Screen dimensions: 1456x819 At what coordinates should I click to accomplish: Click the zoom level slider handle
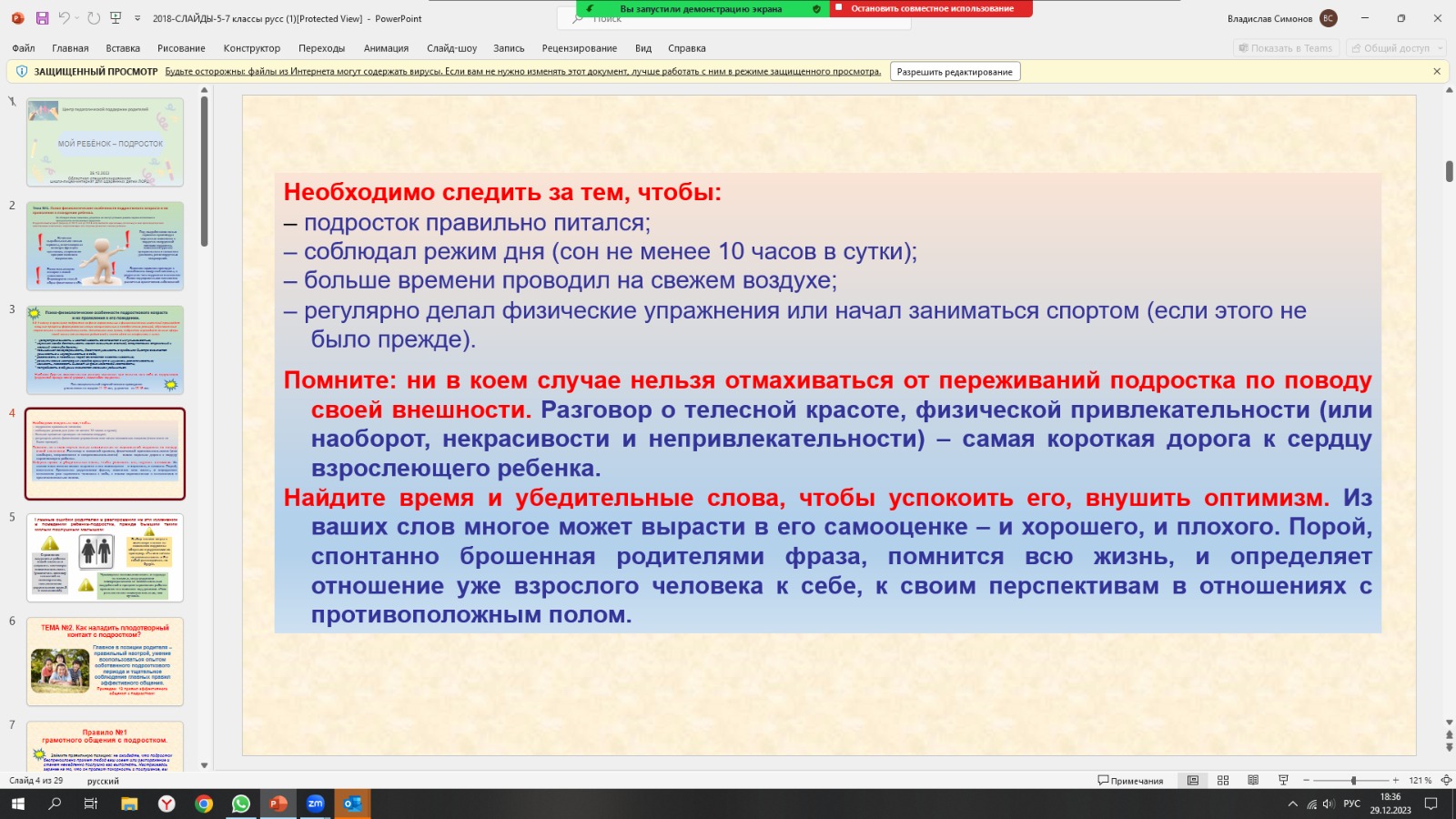[1353, 781]
